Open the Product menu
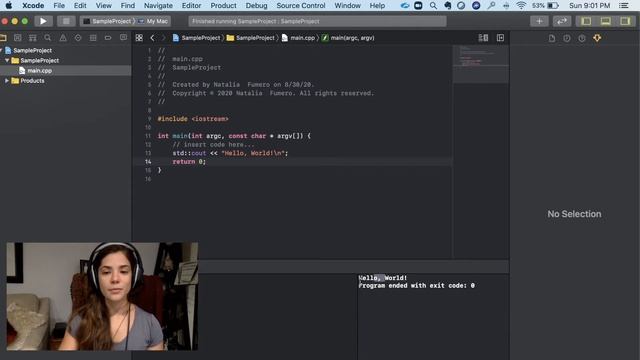640x360 pixels. coord(223,6)
